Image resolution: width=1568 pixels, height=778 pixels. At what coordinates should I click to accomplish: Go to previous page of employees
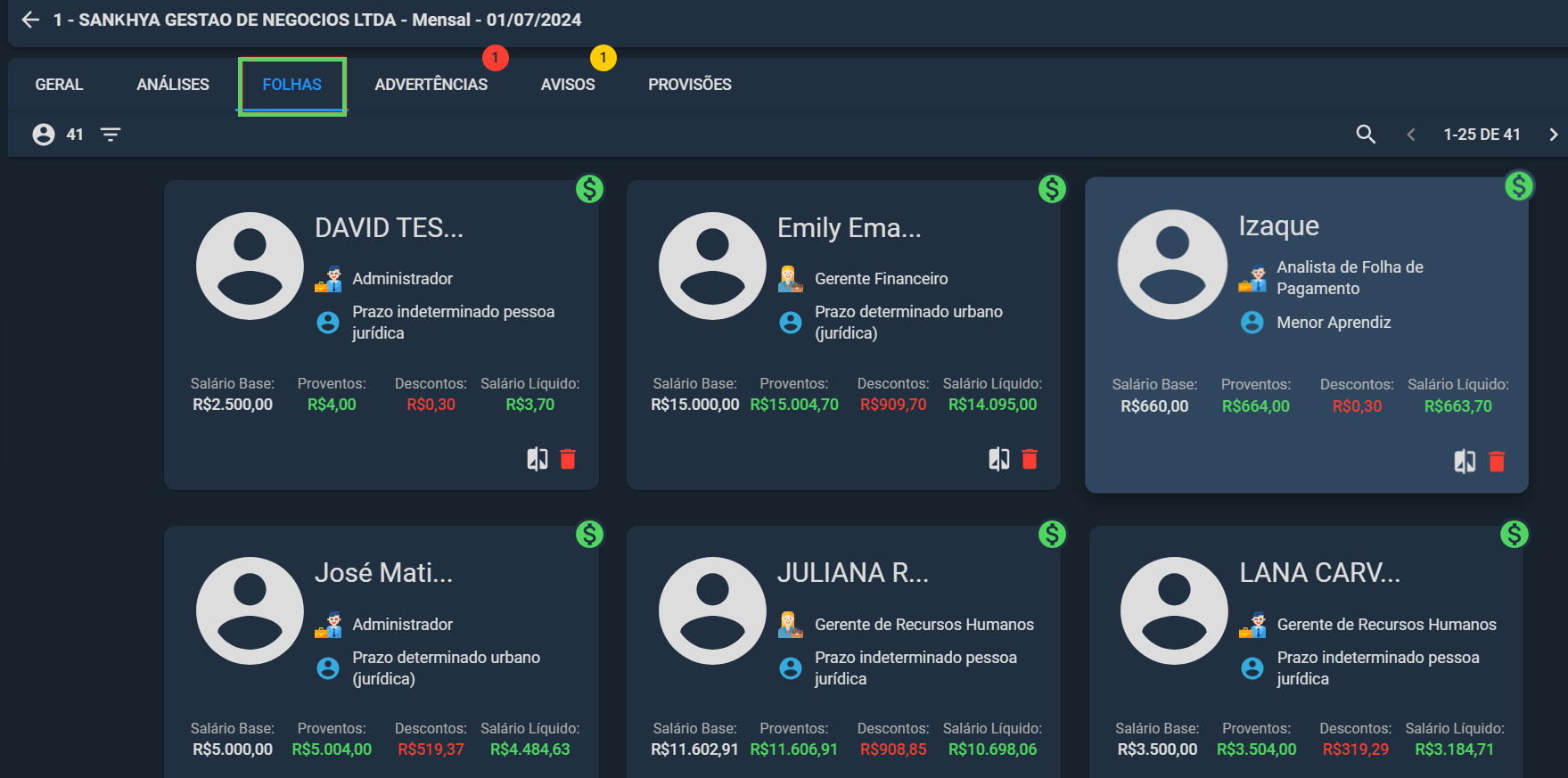pos(1411,135)
